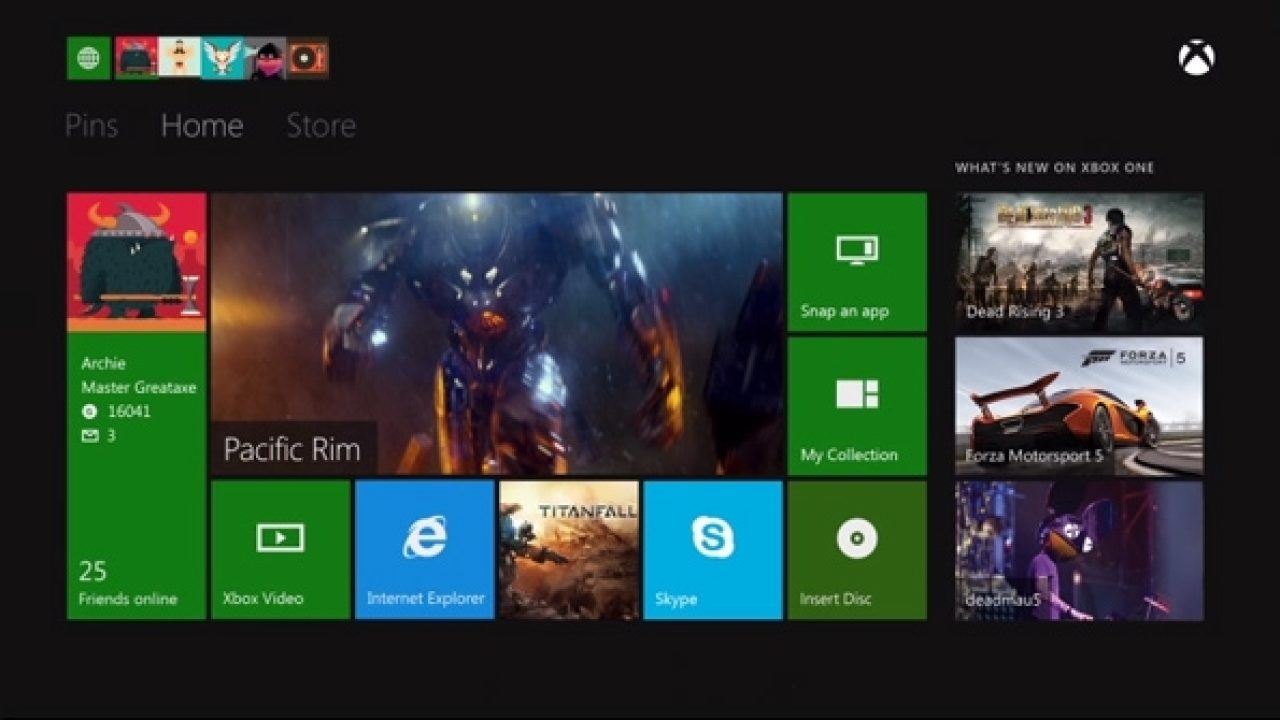Click the Insert Disc tile
Image resolution: width=1280 pixels, height=720 pixels.
click(x=857, y=550)
